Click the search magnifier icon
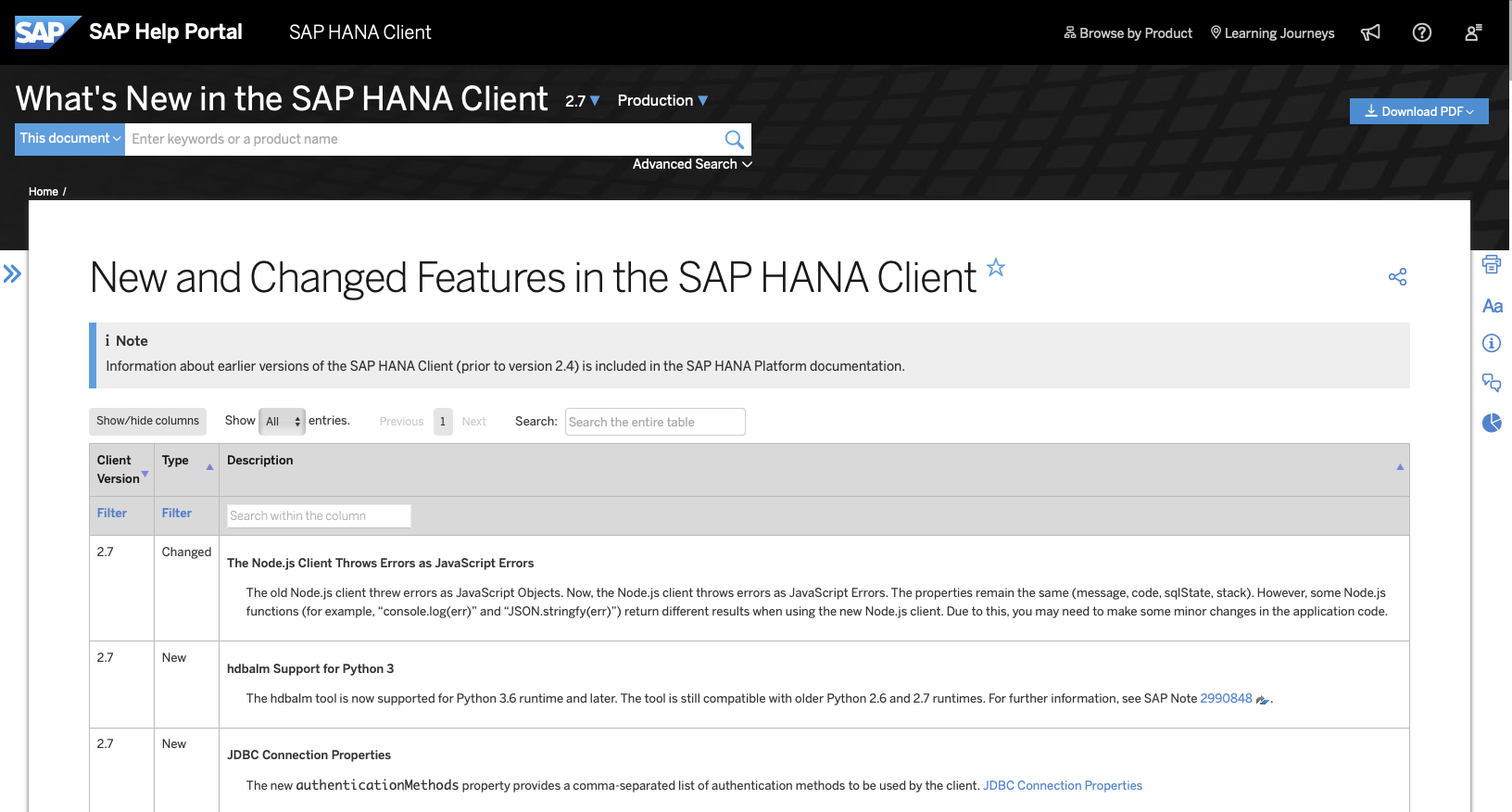1512x812 pixels. [734, 139]
